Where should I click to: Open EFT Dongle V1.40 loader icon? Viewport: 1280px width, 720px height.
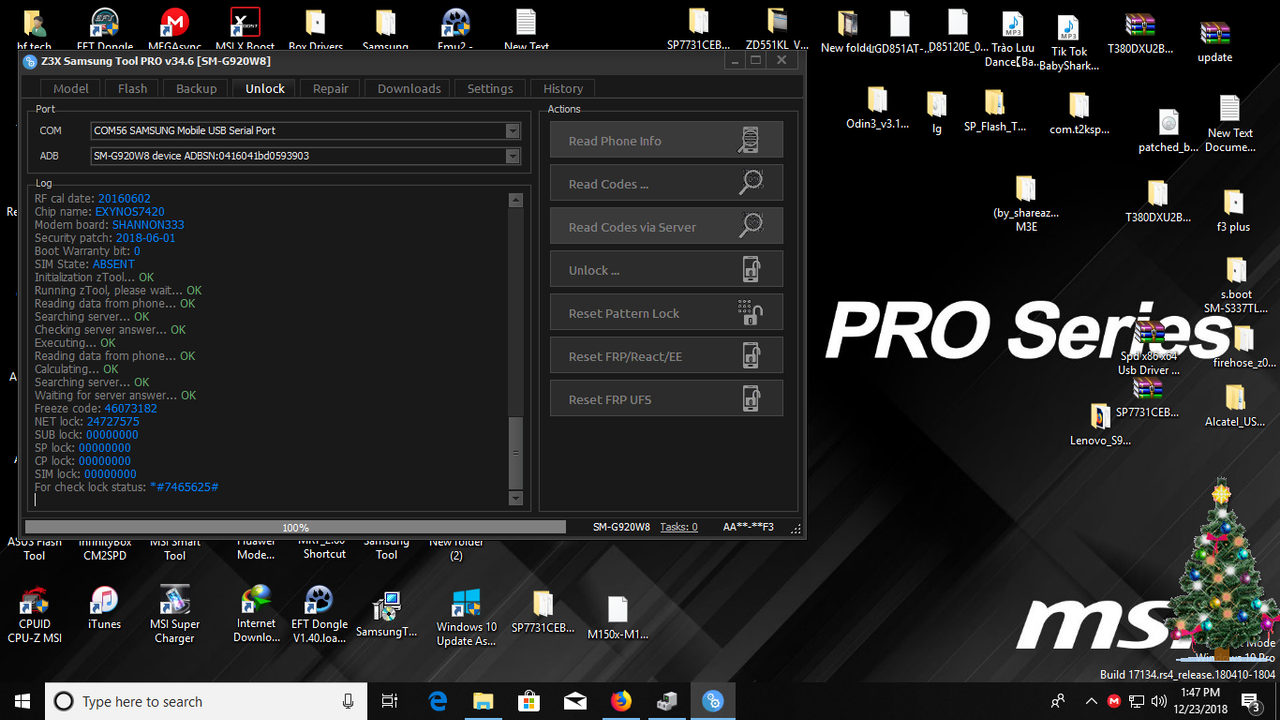click(x=320, y=615)
